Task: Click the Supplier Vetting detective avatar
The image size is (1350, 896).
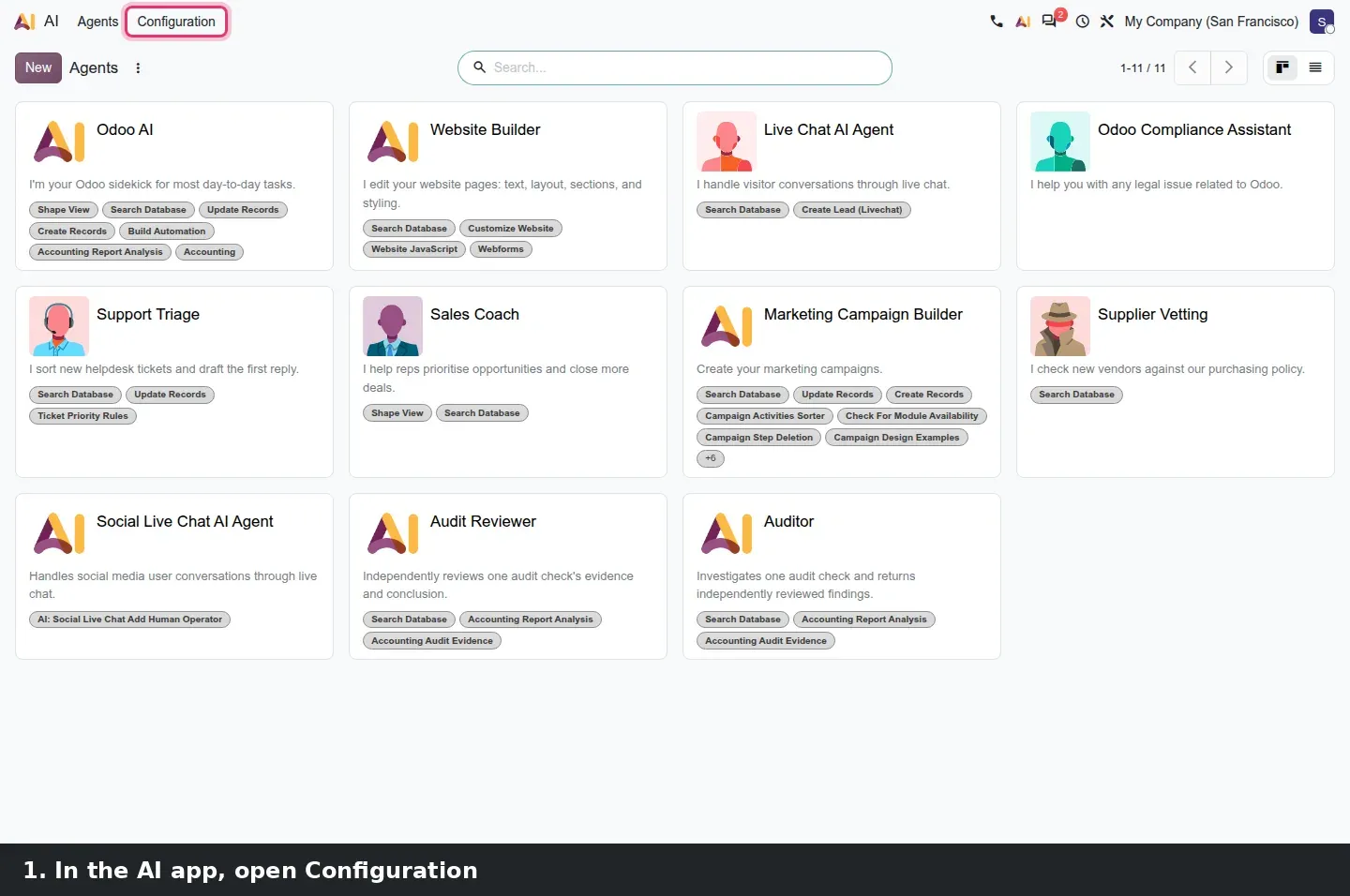Action: click(x=1060, y=326)
